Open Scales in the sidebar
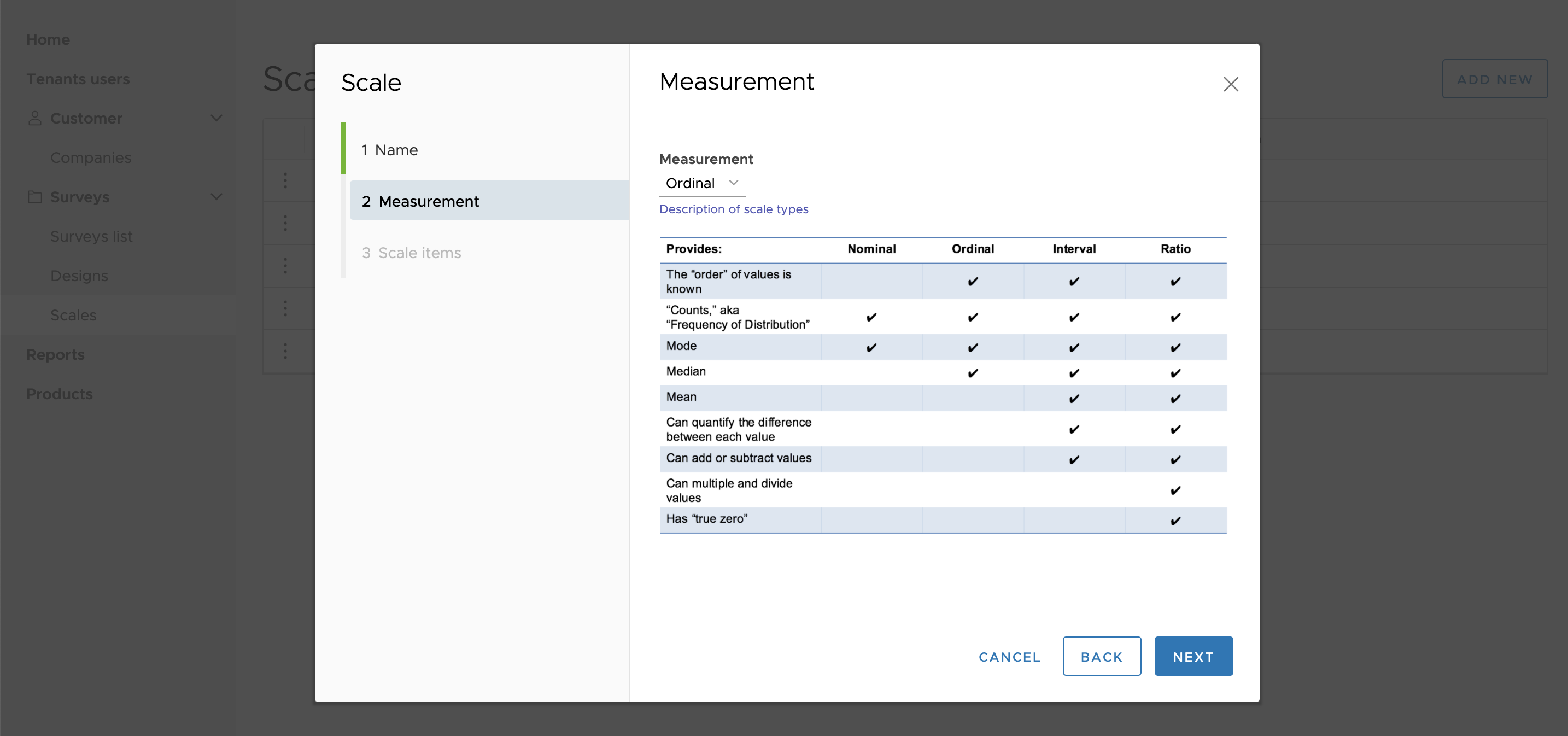Image resolution: width=1568 pixels, height=736 pixels. tap(73, 315)
